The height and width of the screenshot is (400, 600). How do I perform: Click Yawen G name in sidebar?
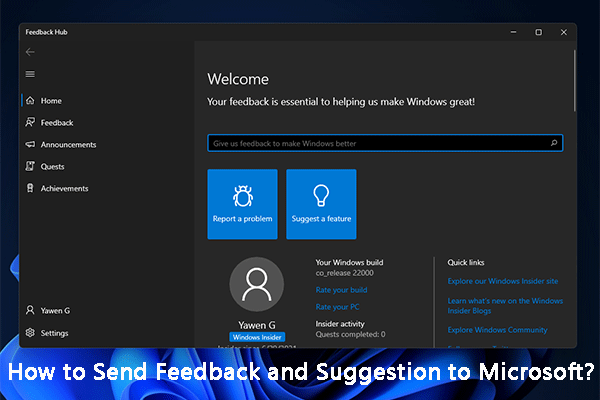[55, 310]
